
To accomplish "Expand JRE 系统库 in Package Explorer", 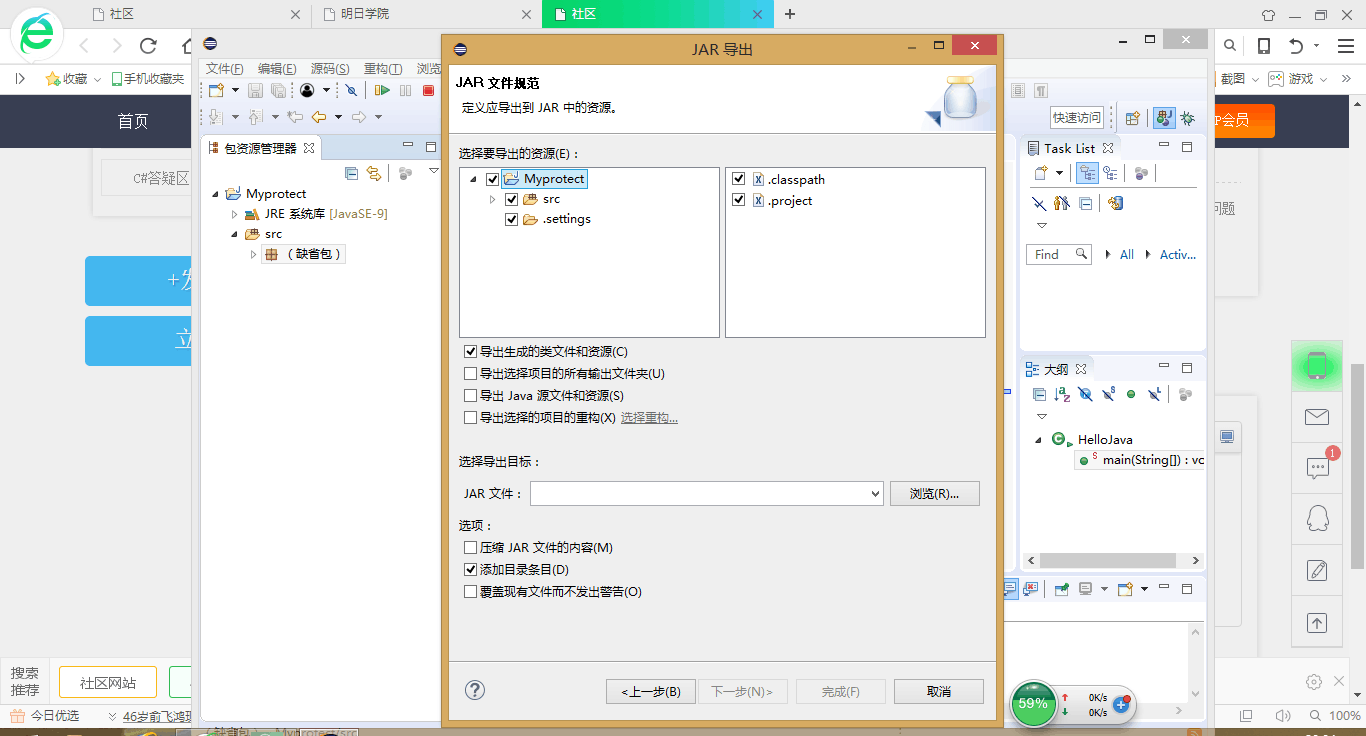I will 235,214.
